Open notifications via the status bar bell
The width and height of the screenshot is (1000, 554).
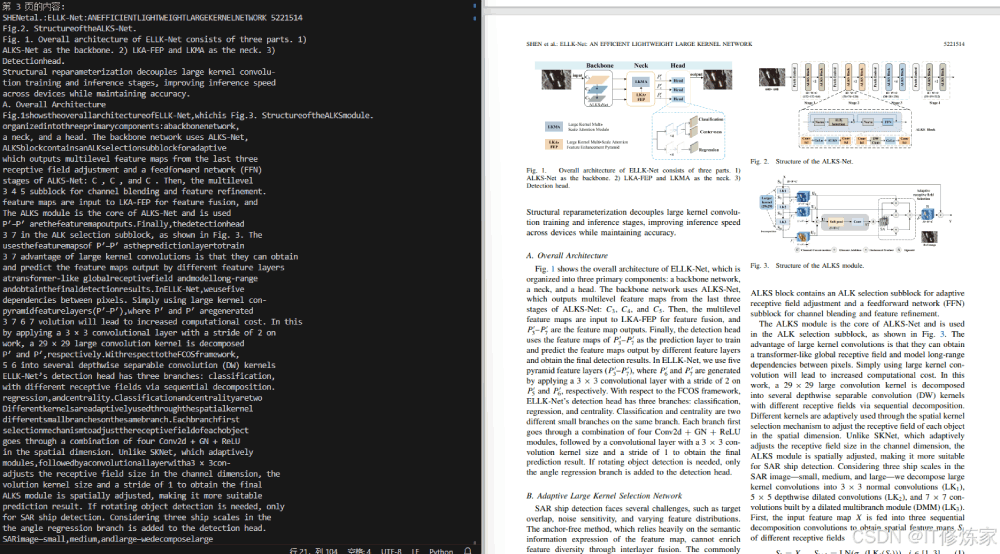tap(467, 551)
